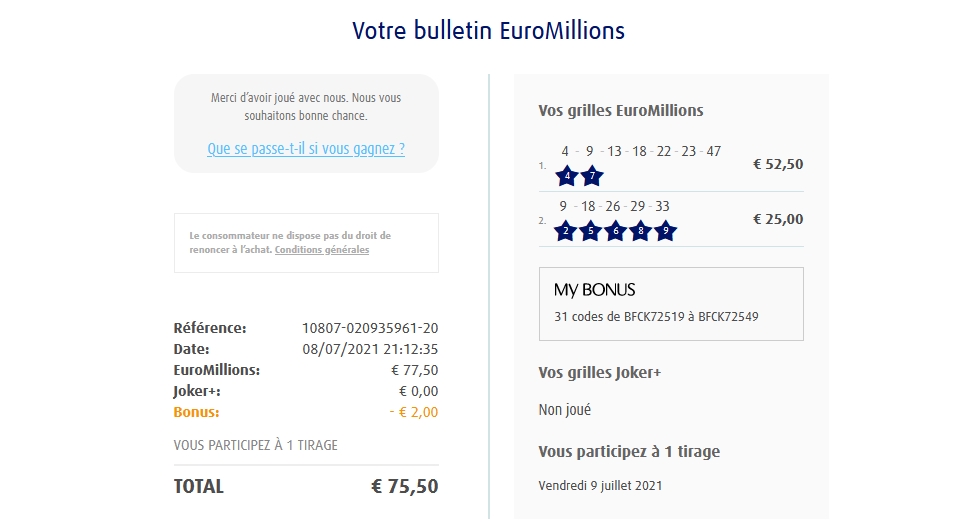Open the Conditions générales link
This screenshot has width=973, height=525.
click(x=322, y=250)
